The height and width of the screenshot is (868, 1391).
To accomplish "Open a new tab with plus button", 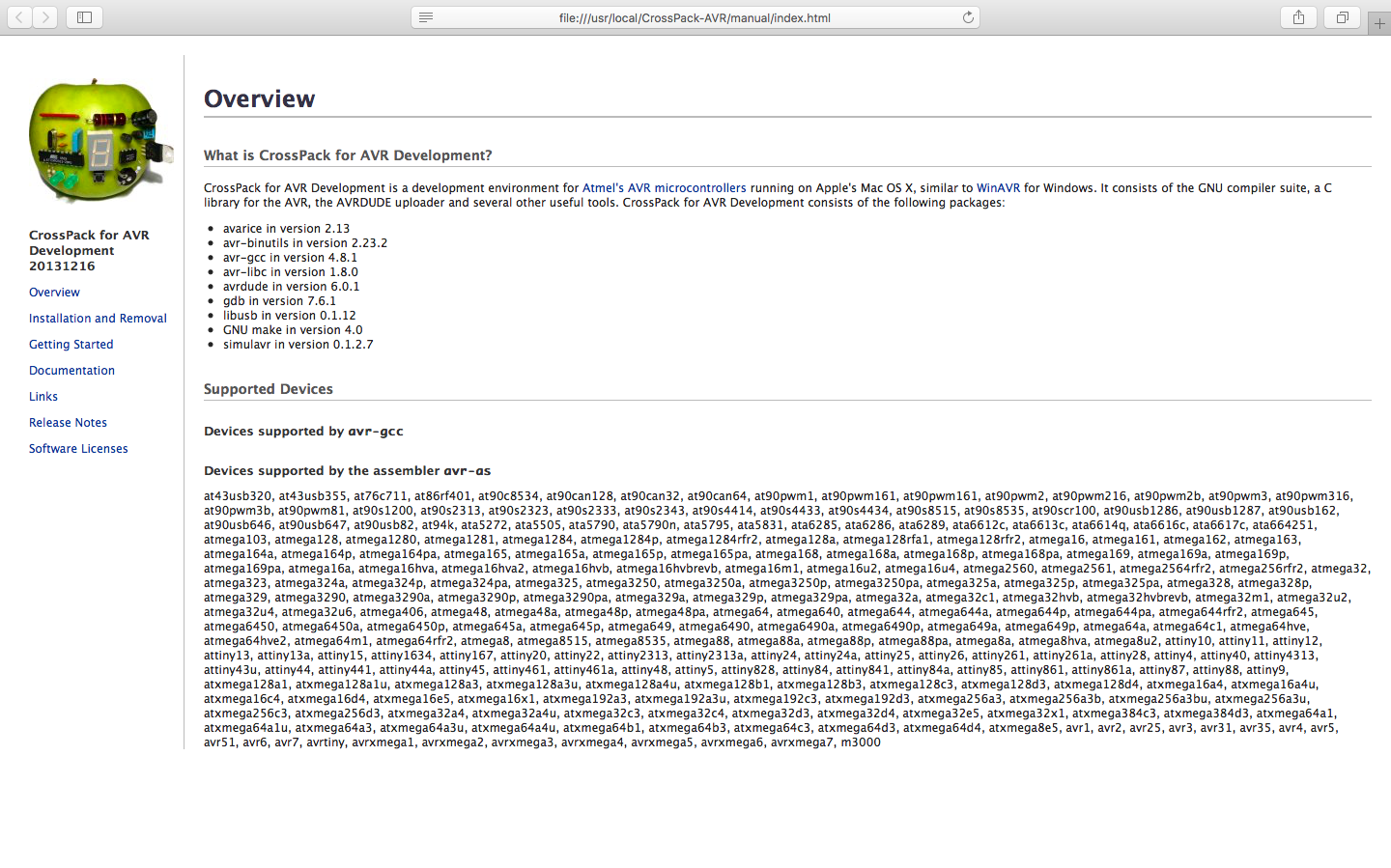I will tap(1379, 23).
